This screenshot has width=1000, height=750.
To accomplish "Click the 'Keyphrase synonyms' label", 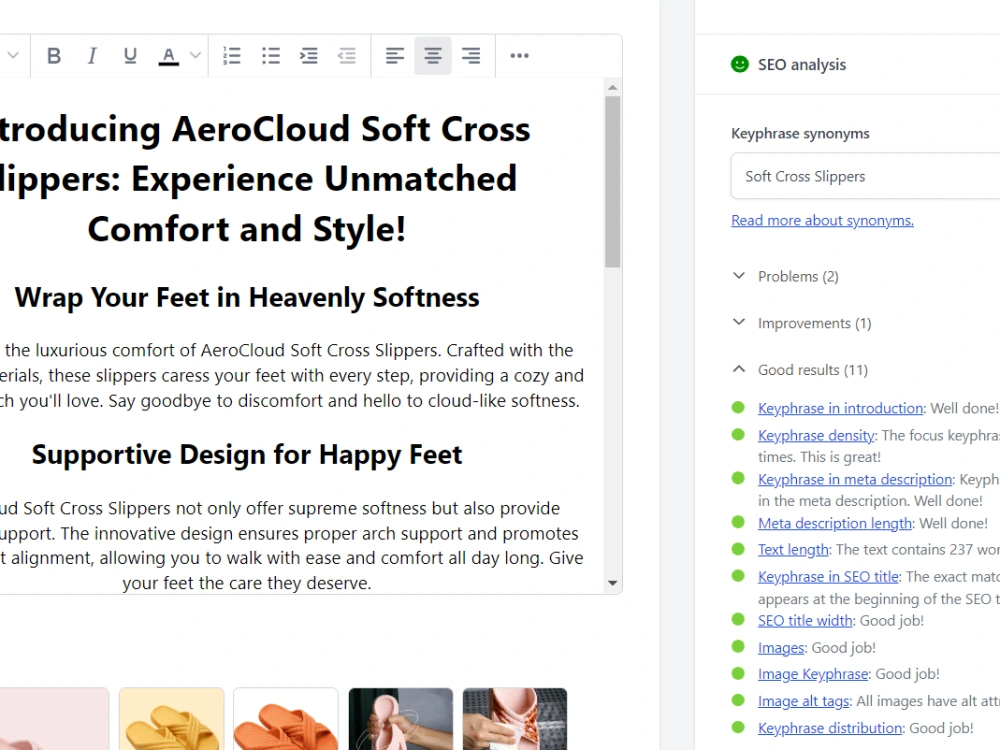I will [x=800, y=133].
